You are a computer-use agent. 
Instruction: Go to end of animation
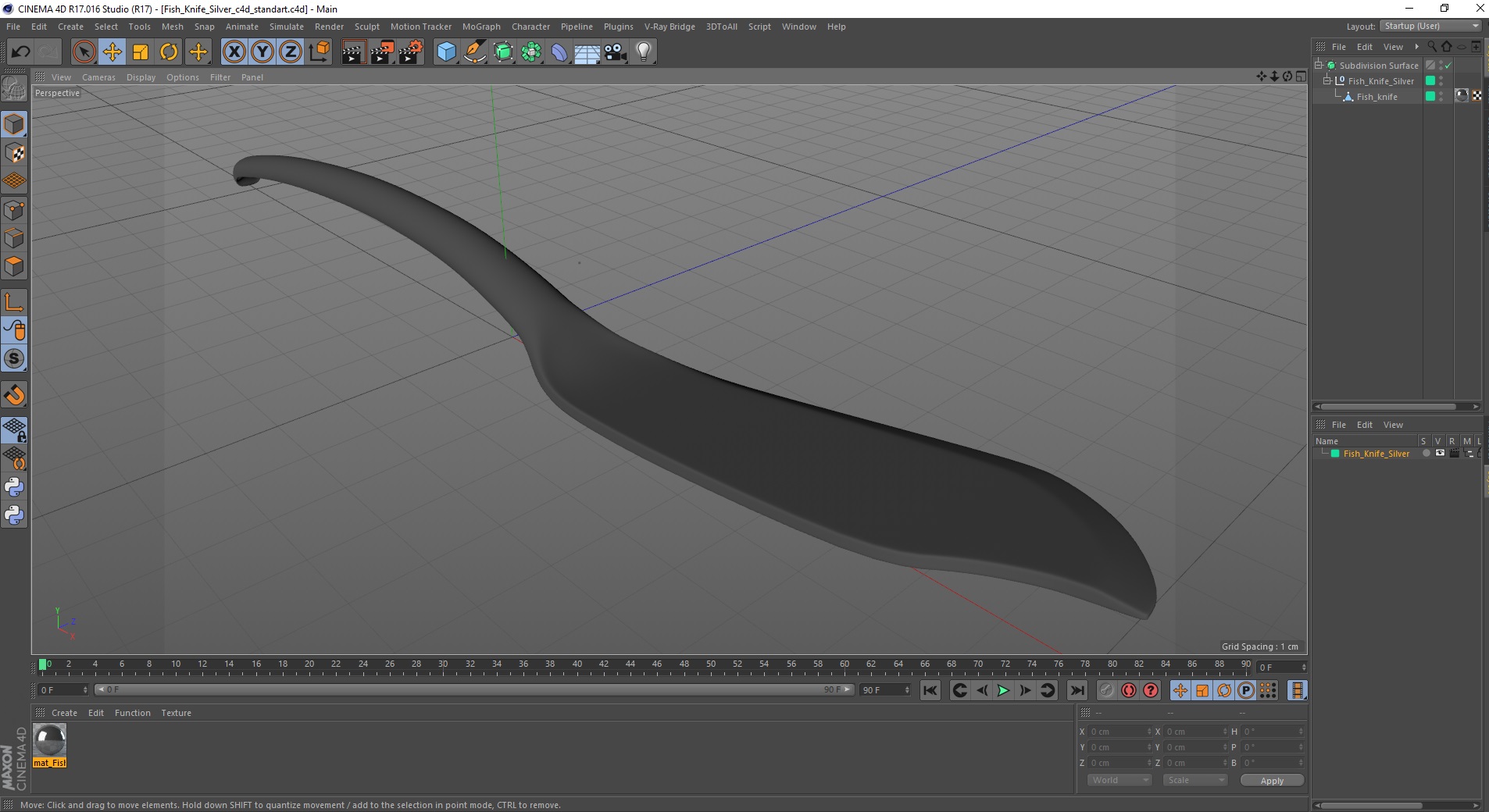1077,690
